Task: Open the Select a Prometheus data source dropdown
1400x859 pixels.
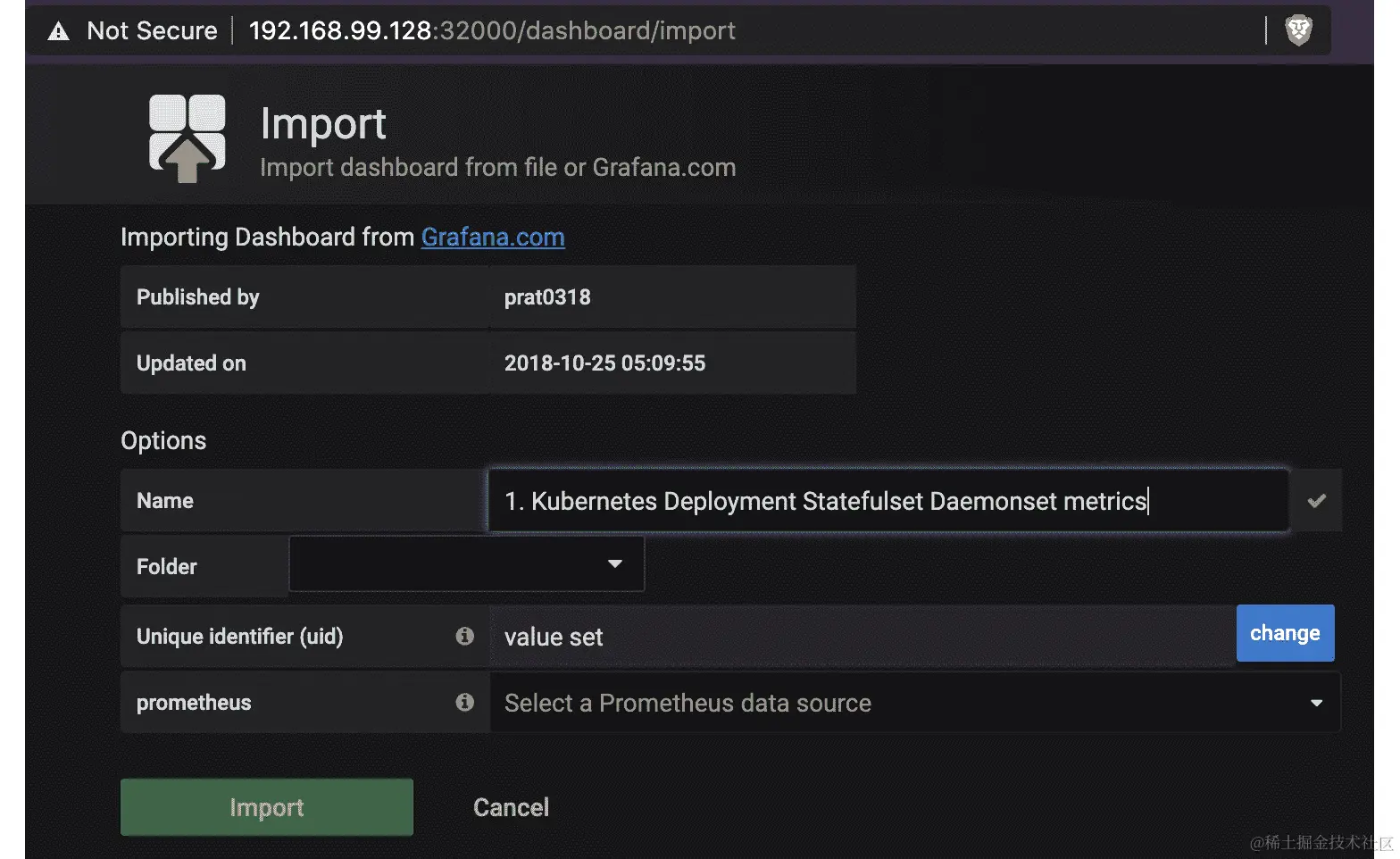Action: pos(914,703)
